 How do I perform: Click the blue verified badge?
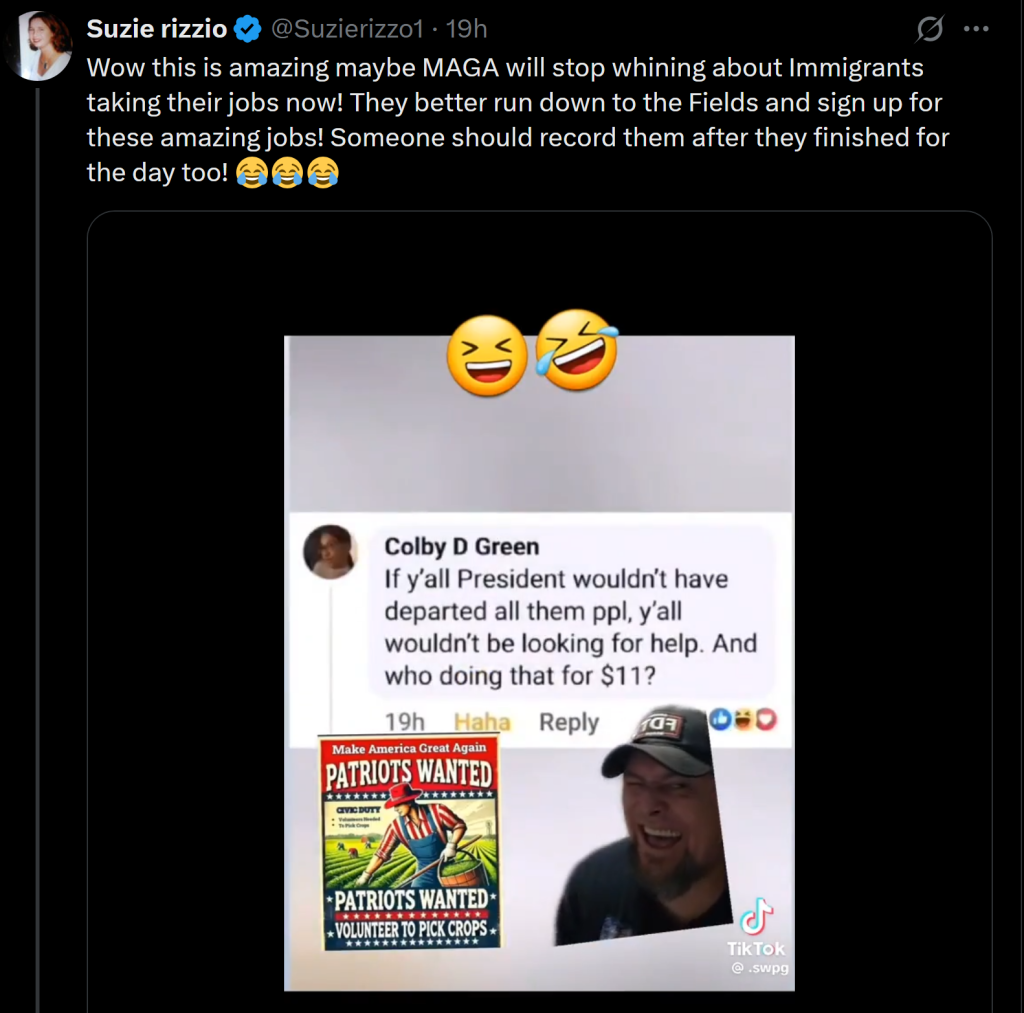pyautogui.click(x=247, y=30)
